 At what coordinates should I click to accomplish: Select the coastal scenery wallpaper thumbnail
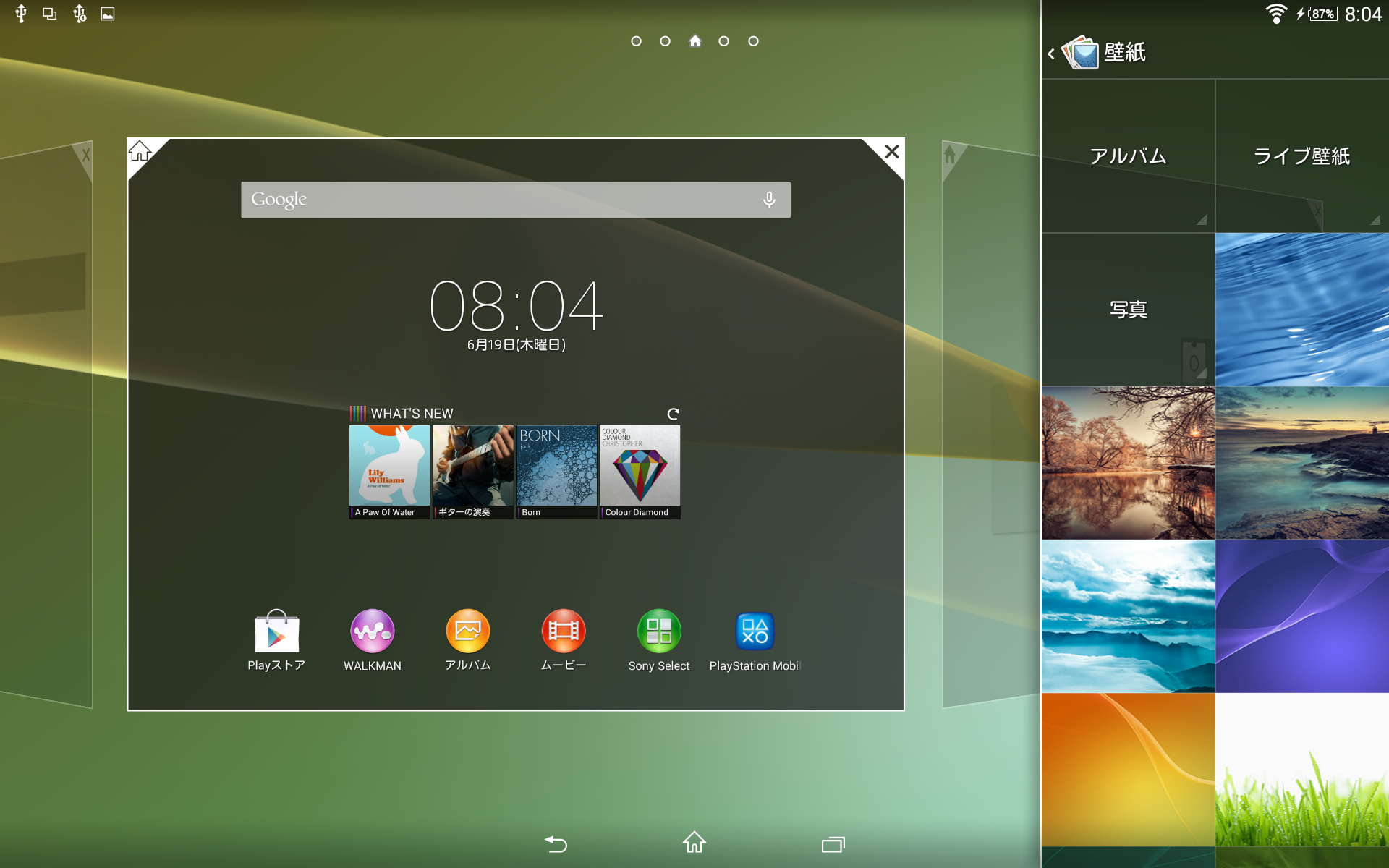coord(1303,462)
